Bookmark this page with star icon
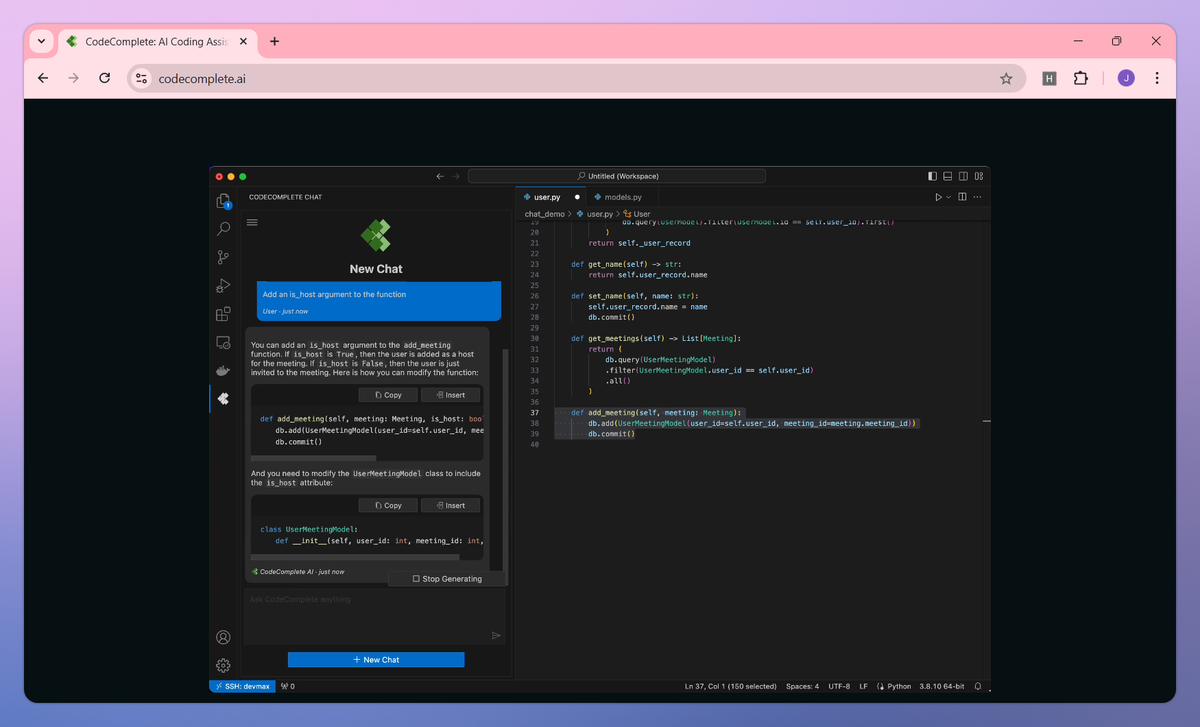The width and height of the screenshot is (1200, 727). click(x=1006, y=78)
